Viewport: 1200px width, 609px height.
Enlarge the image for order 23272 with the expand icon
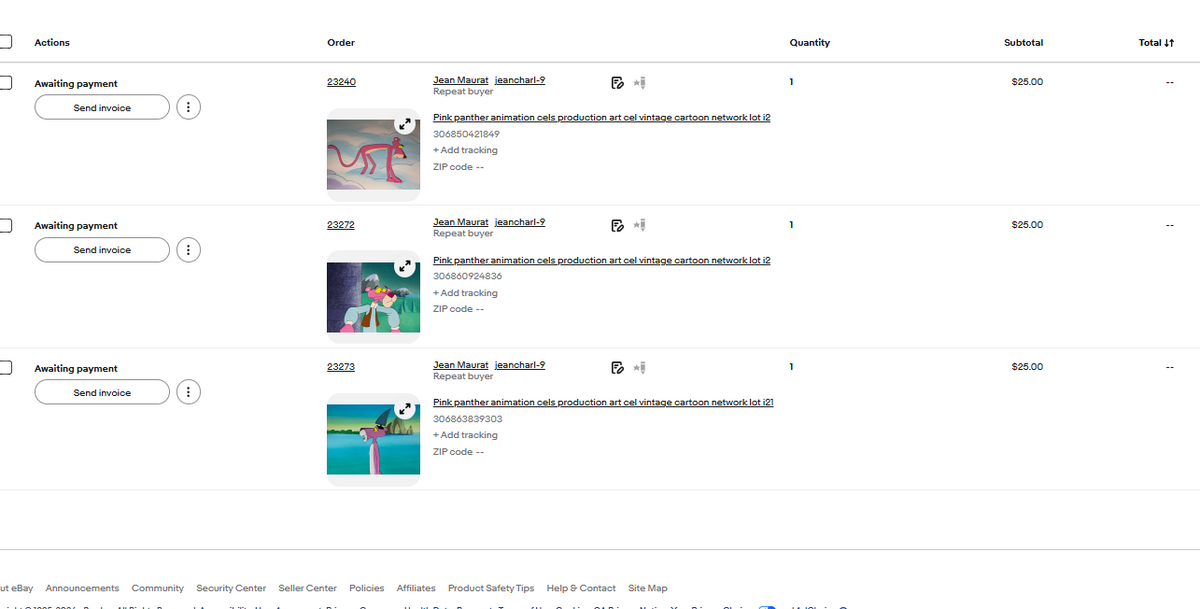point(404,267)
